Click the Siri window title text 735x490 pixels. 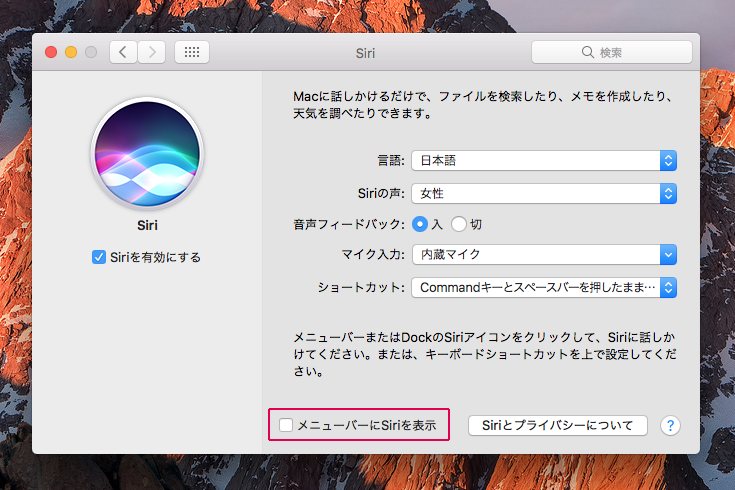click(365, 53)
